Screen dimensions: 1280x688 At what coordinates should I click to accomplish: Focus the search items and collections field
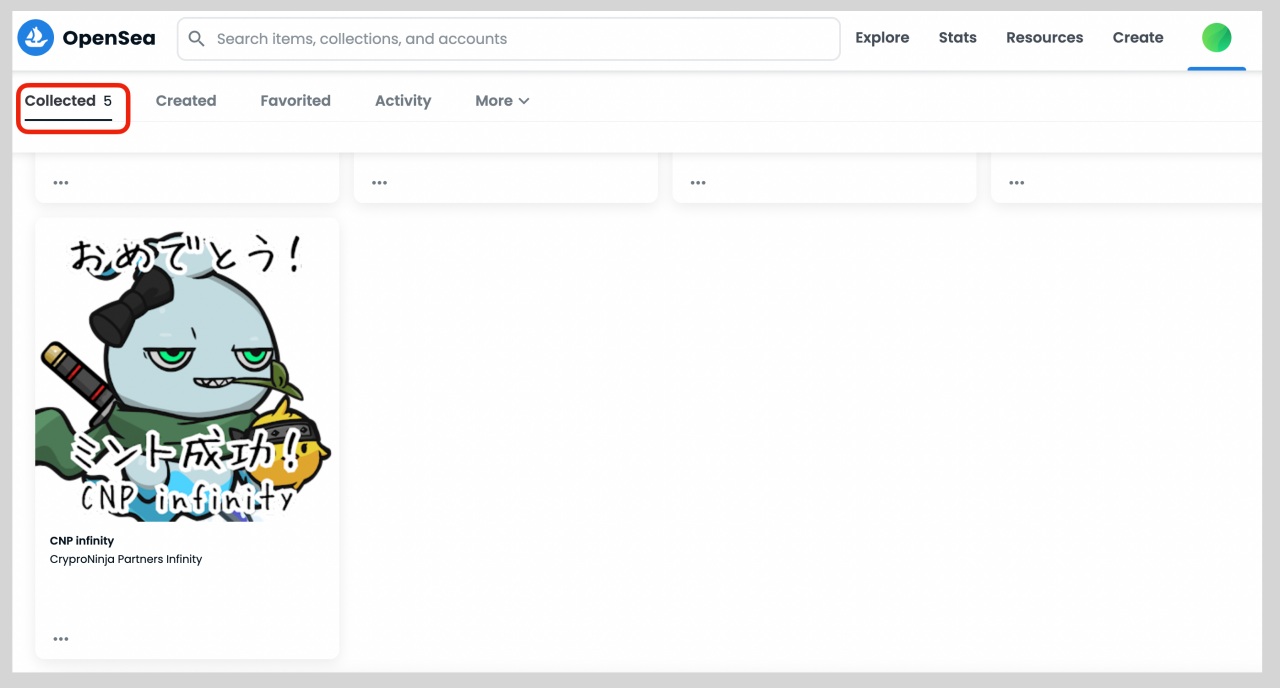[508, 39]
